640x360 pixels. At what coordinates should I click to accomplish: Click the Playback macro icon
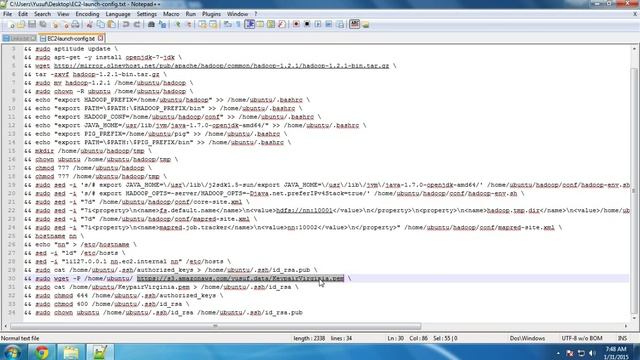[318, 24]
